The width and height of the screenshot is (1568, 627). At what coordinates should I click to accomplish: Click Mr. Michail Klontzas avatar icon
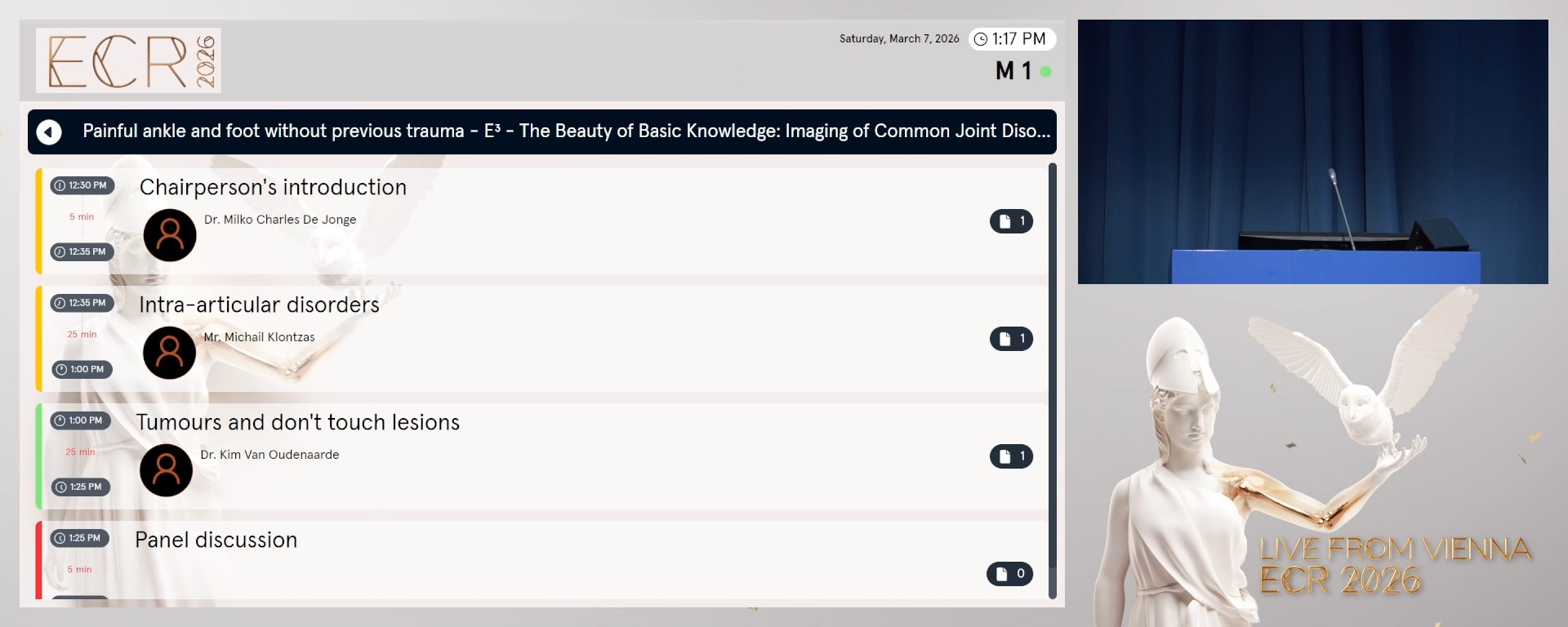[169, 353]
